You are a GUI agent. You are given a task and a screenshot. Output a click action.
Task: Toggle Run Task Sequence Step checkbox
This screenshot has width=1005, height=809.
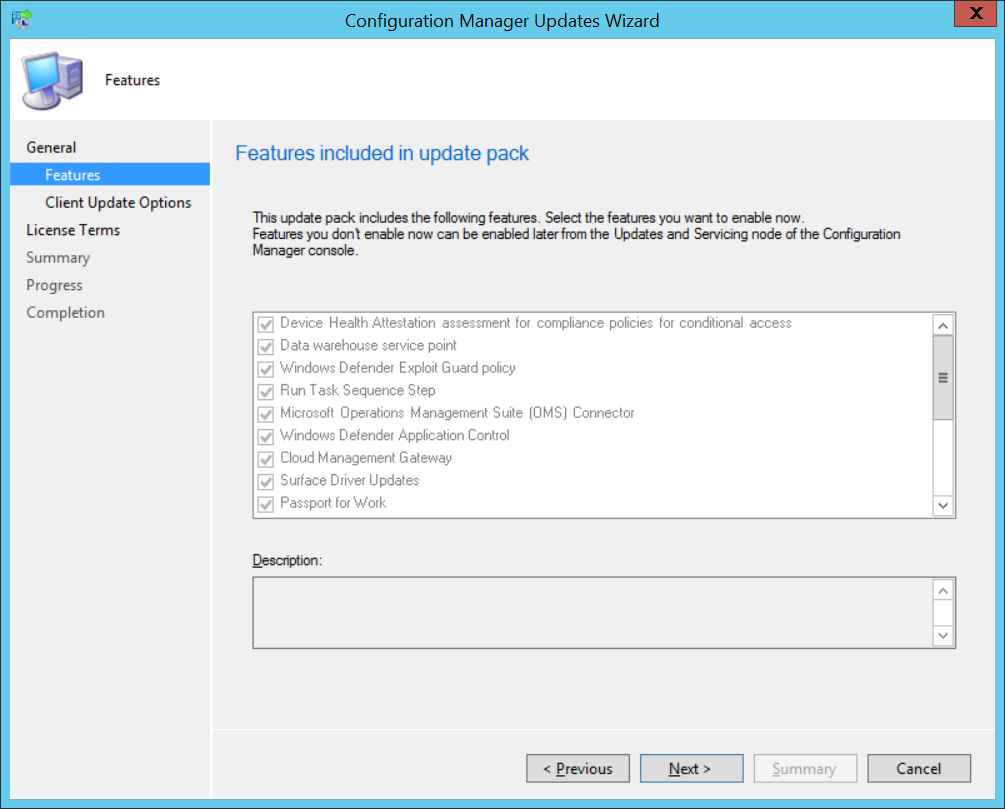pos(265,391)
